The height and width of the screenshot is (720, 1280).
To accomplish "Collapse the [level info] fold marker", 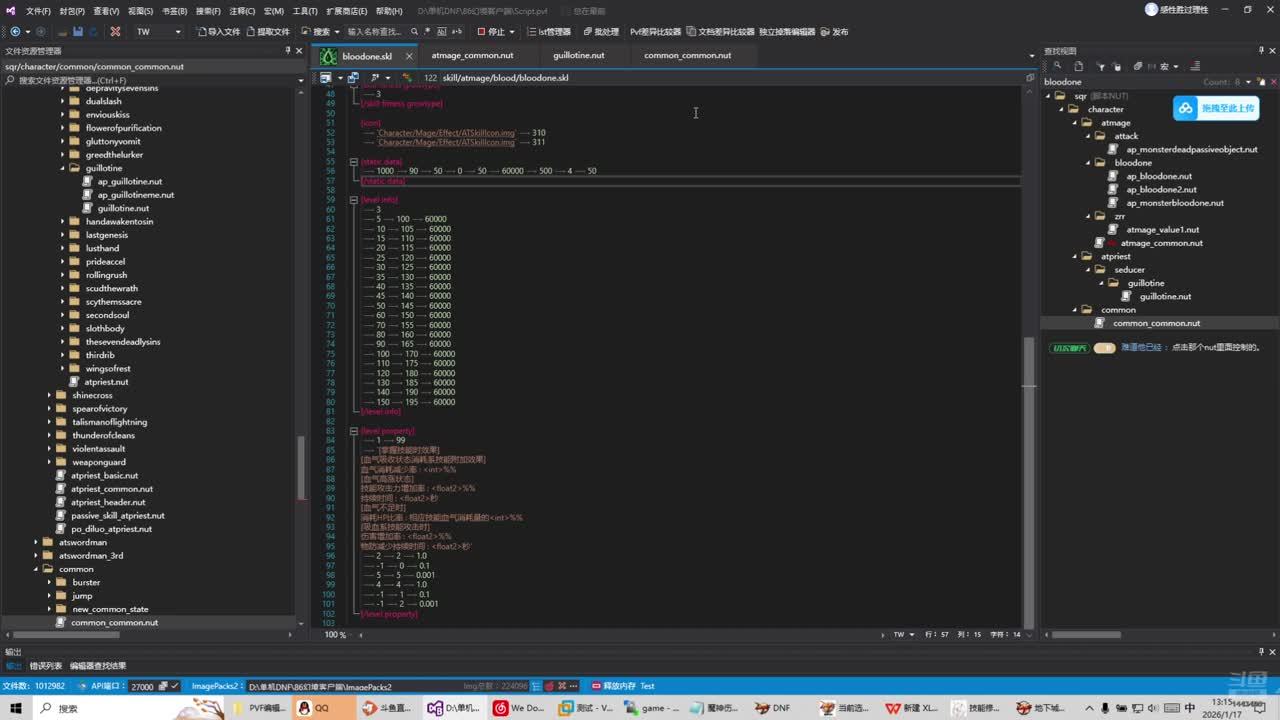I will click(x=353, y=200).
